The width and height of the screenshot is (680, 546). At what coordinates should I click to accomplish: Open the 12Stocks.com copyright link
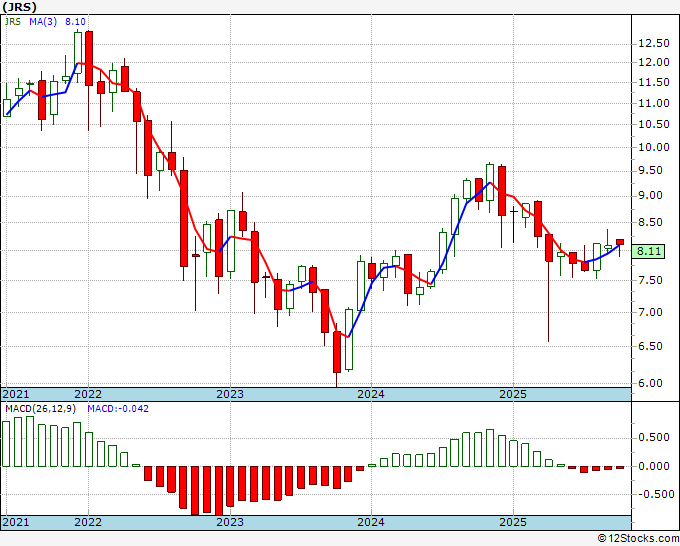point(638,539)
